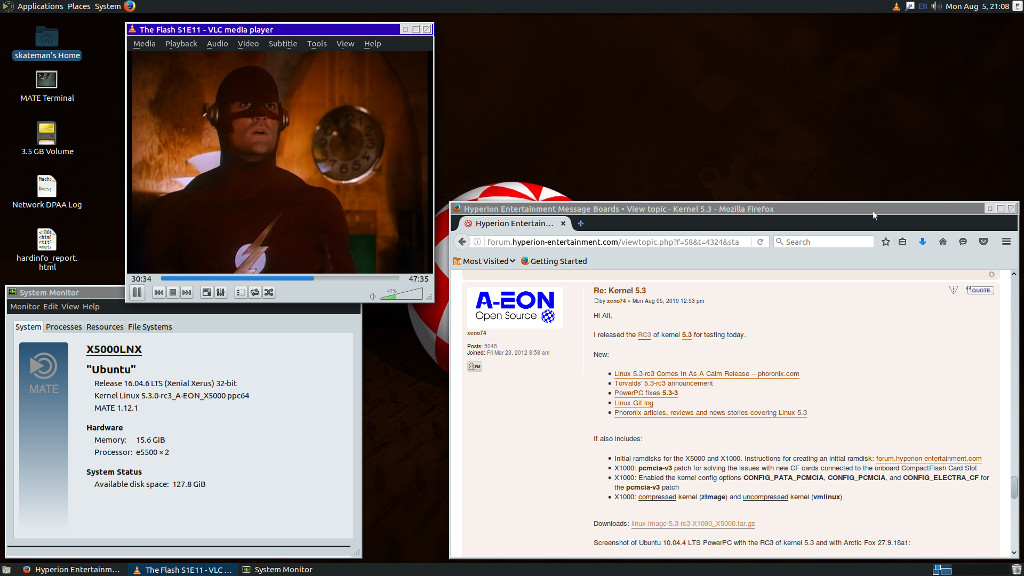Mute audio with VLC speaker icon
Viewport: 1024px width, 576px height.
[x=372, y=296]
